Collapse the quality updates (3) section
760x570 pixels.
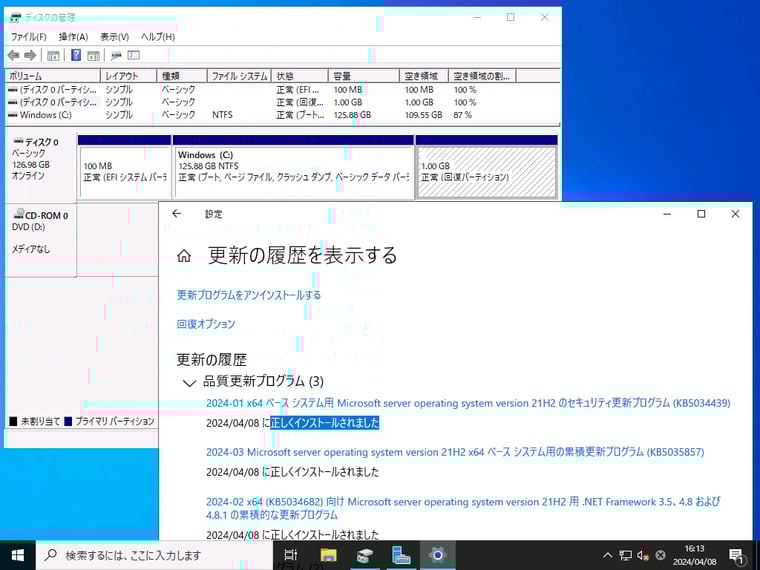[189, 383]
